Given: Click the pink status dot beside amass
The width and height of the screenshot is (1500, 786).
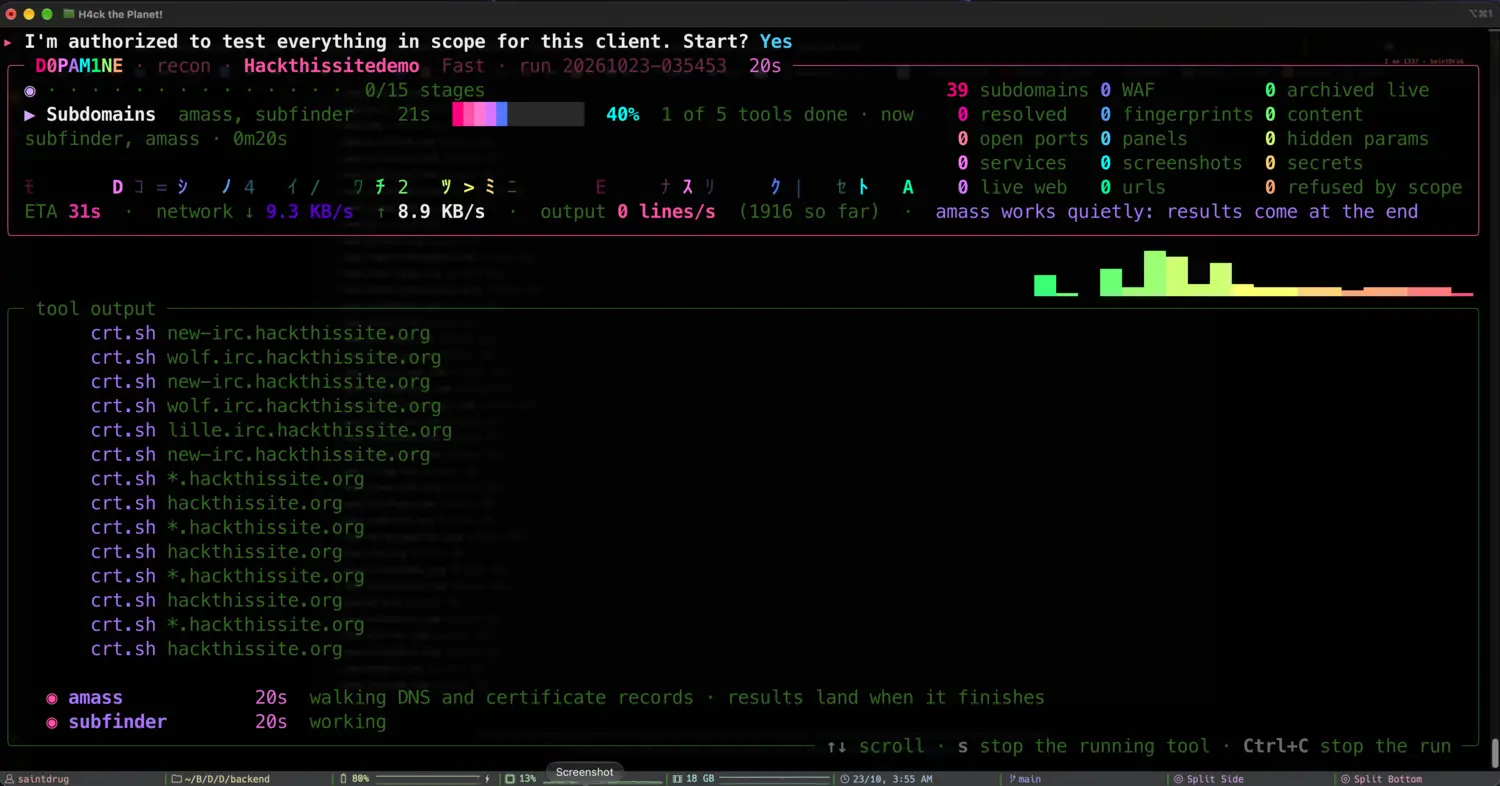Looking at the screenshot, I should 52,698.
